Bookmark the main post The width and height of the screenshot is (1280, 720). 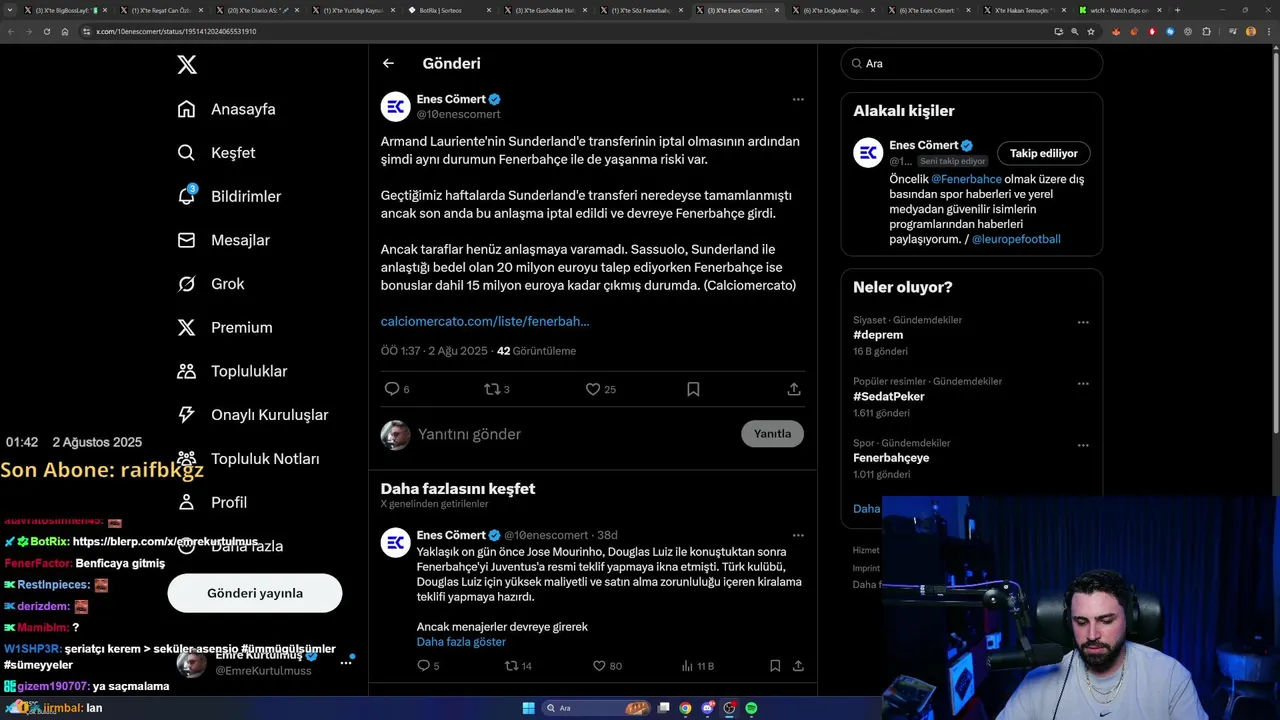(x=693, y=389)
